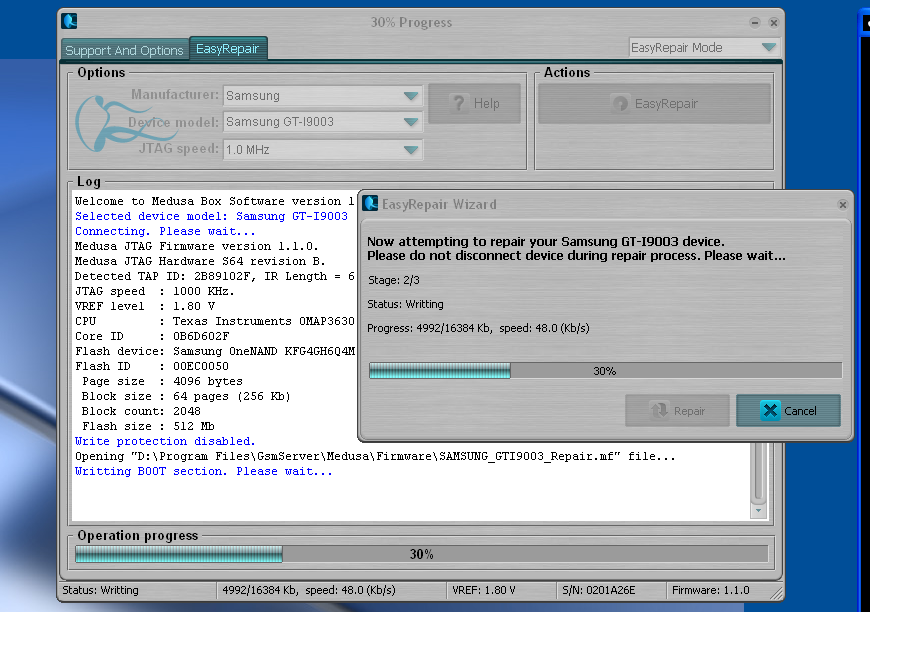Viewport: 921px width, 657px height.
Task: Click the '30% Progress' window title
Action: click(x=411, y=22)
